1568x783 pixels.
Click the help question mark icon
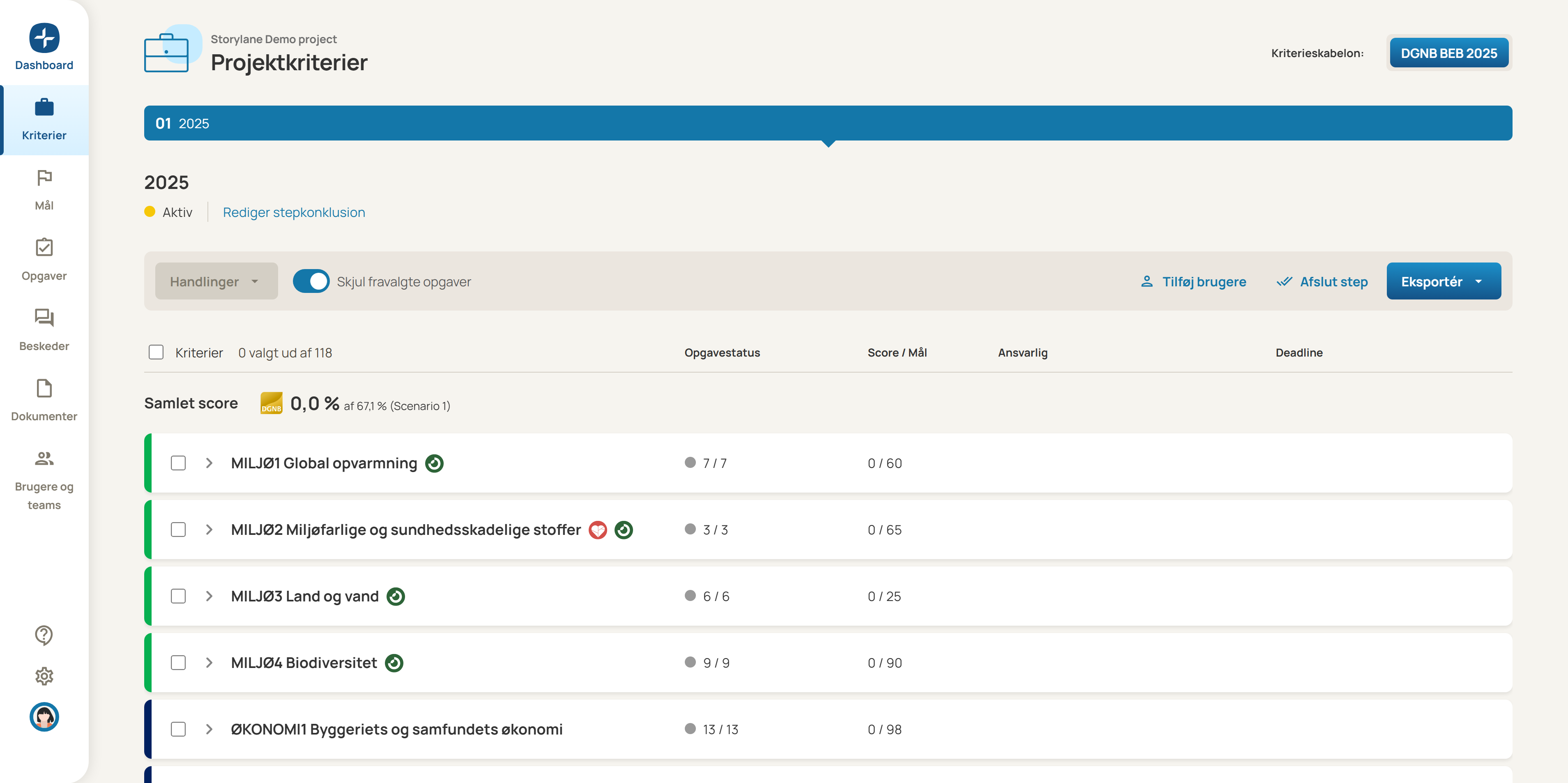pyautogui.click(x=44, y=634)
